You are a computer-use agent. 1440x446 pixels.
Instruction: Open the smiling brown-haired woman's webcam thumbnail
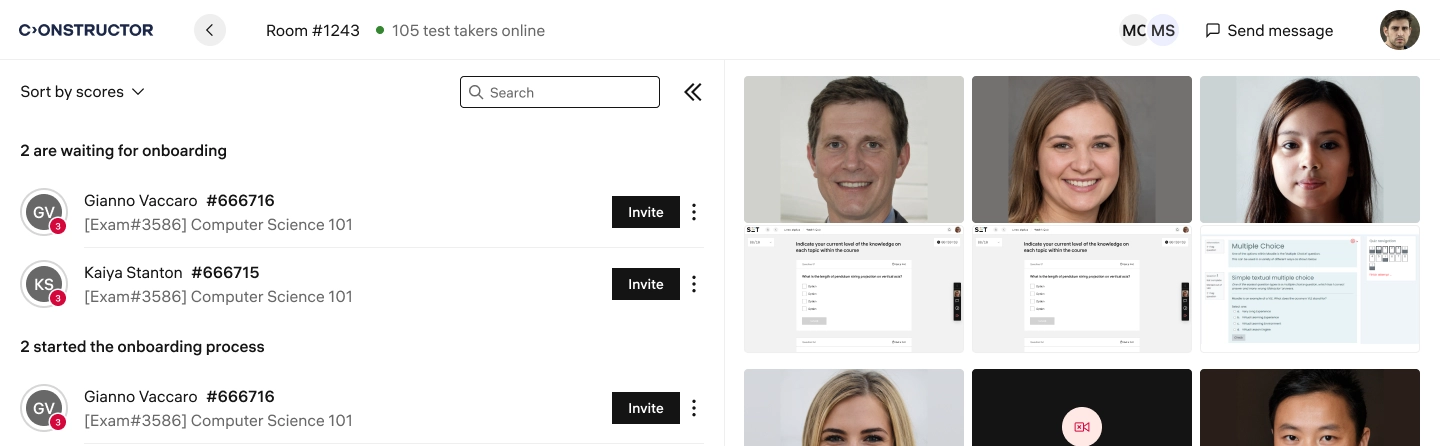pyautogui.click(x=1082, y=149)
